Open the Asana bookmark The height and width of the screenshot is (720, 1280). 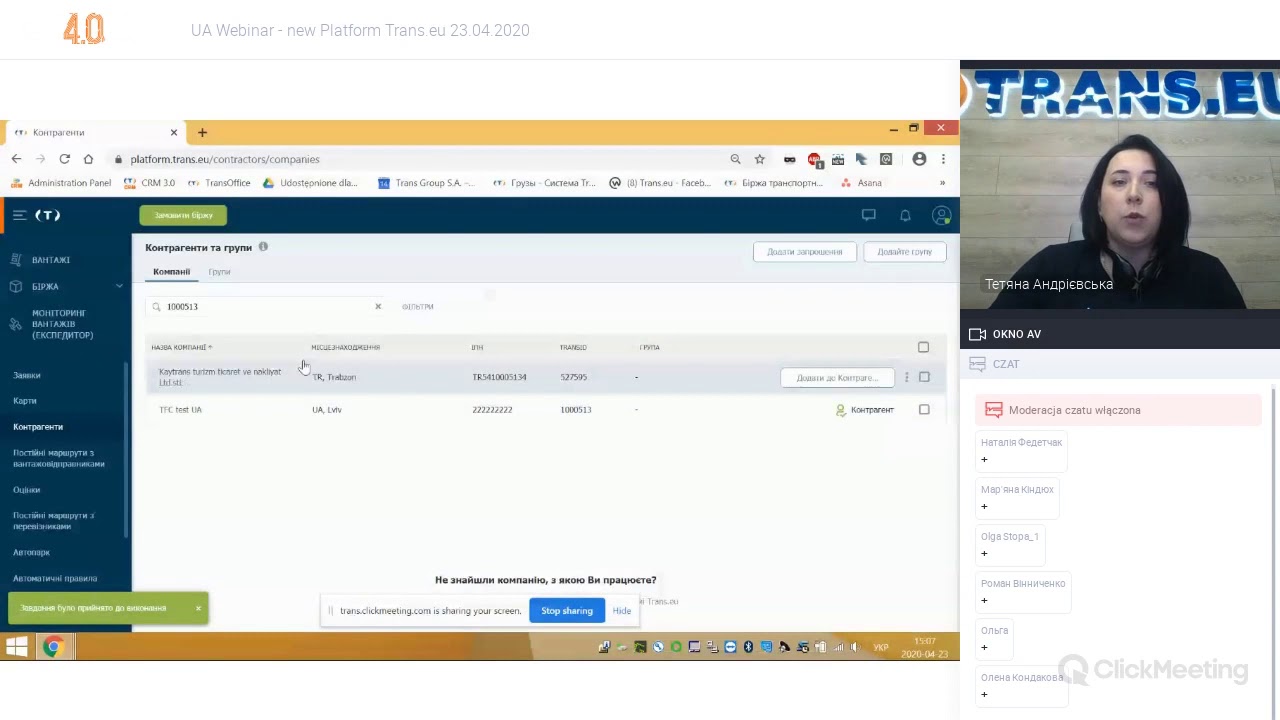coord(862,183)
